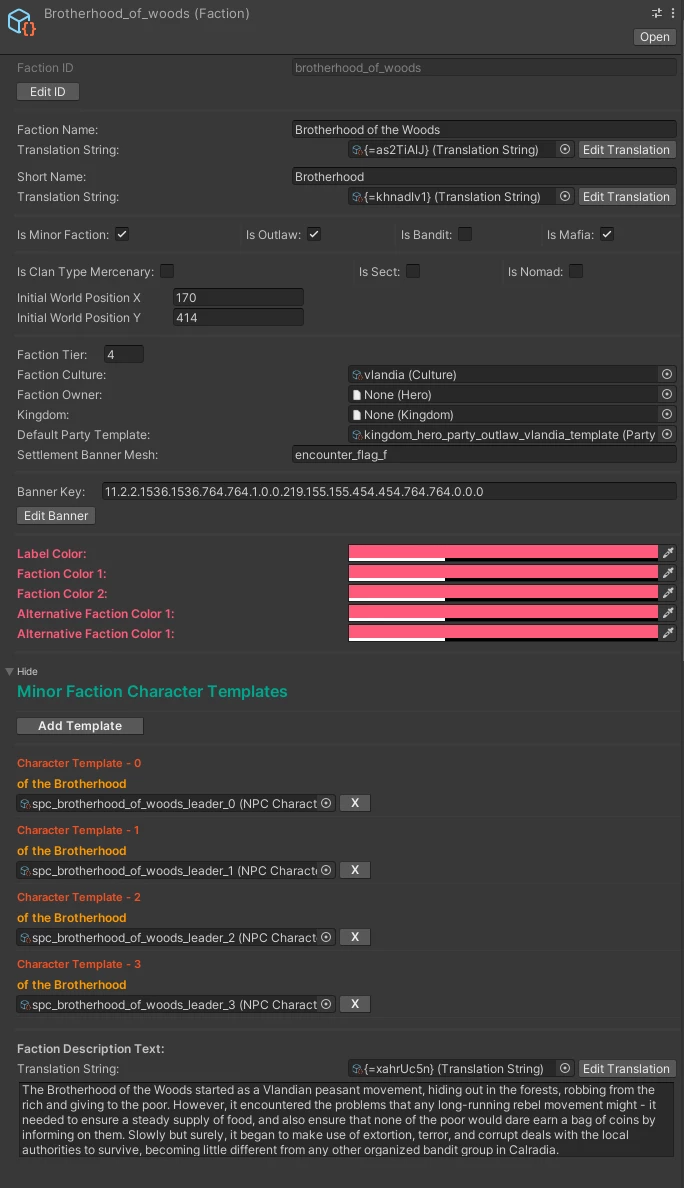Open object picker for Kingdom field
684x1188 pixels.
click(x=667, y=414)
